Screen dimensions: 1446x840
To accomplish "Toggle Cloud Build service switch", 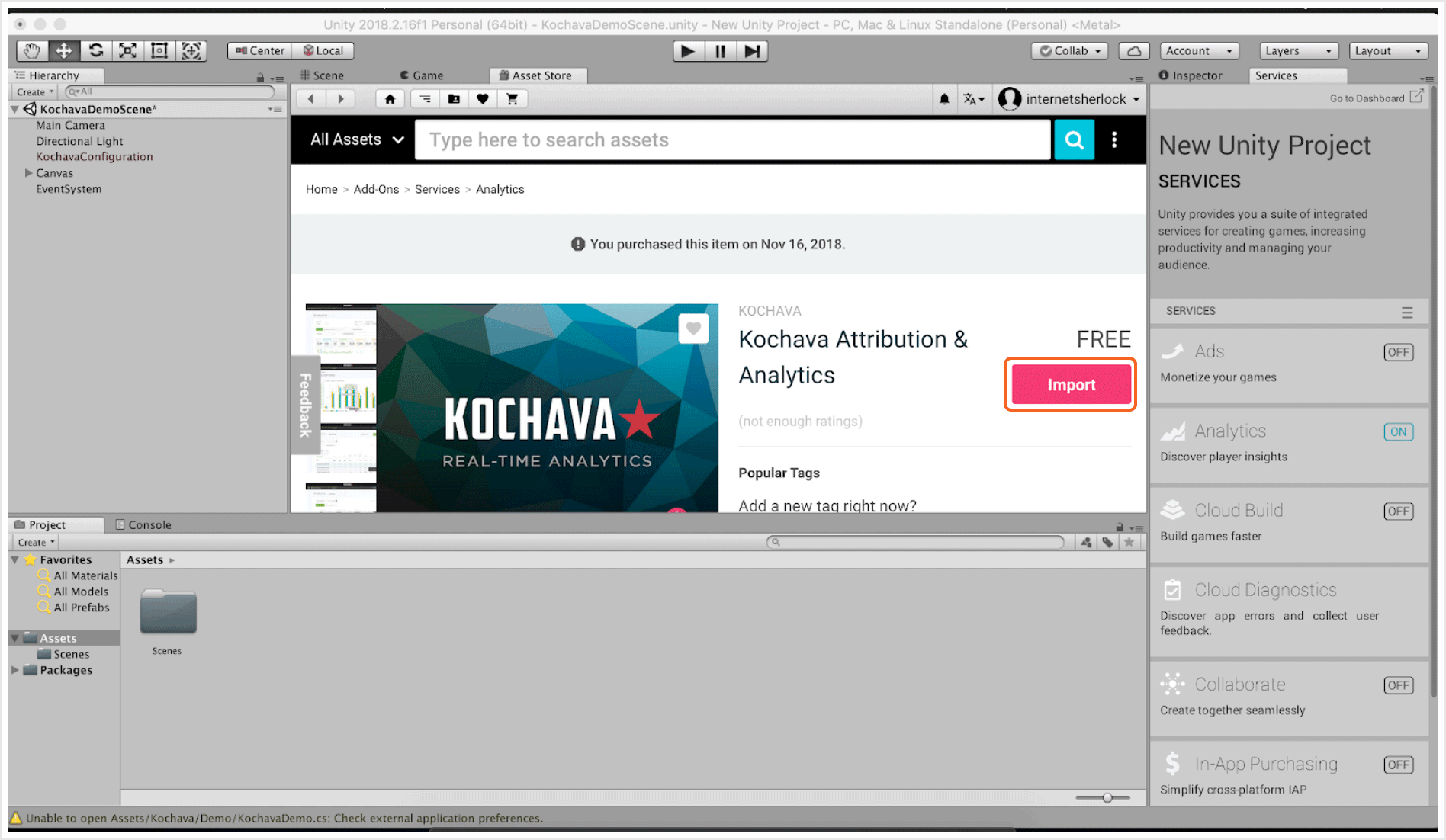I will click(x=1399, y=511).
